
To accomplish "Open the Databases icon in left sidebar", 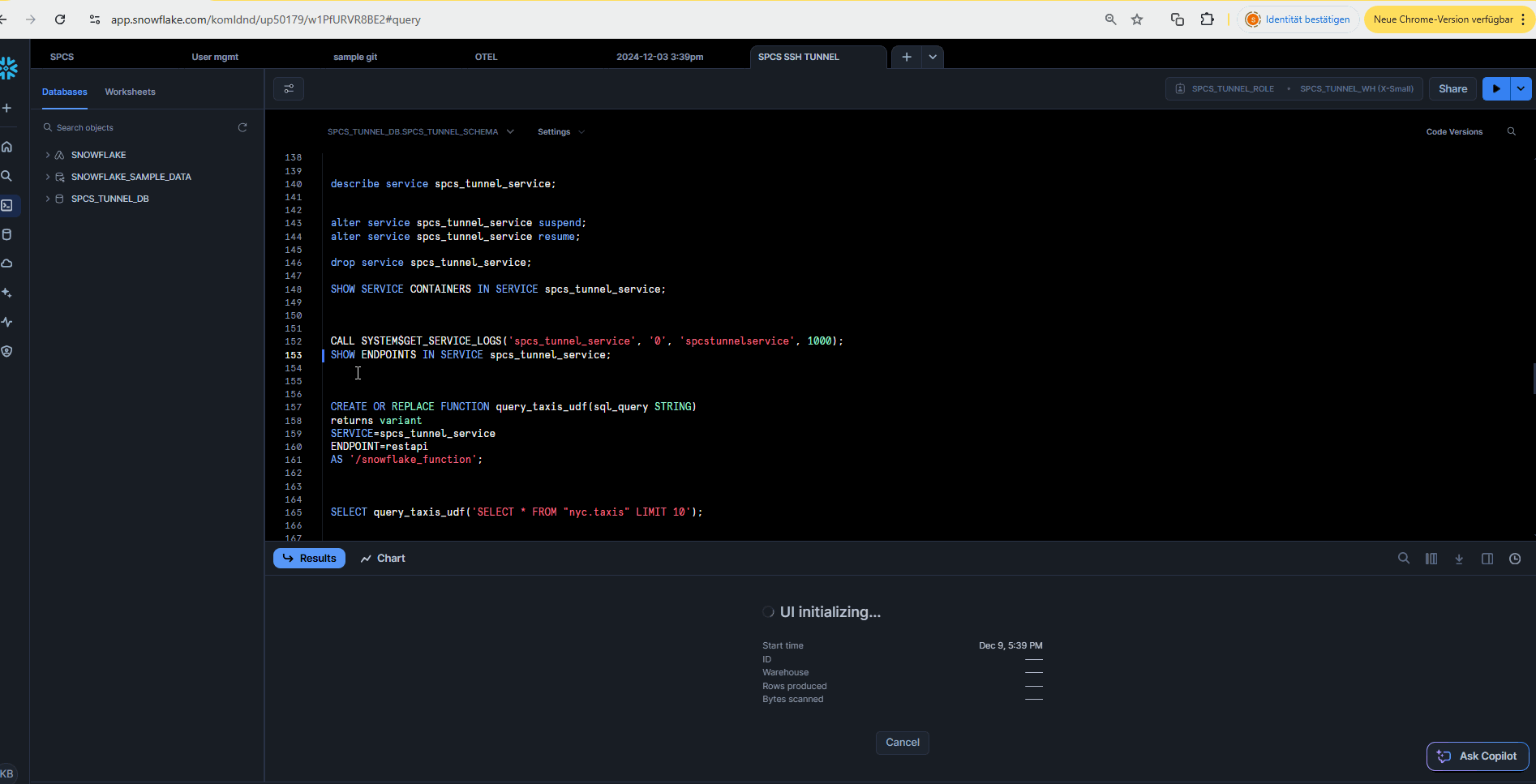I will (7, 234).
